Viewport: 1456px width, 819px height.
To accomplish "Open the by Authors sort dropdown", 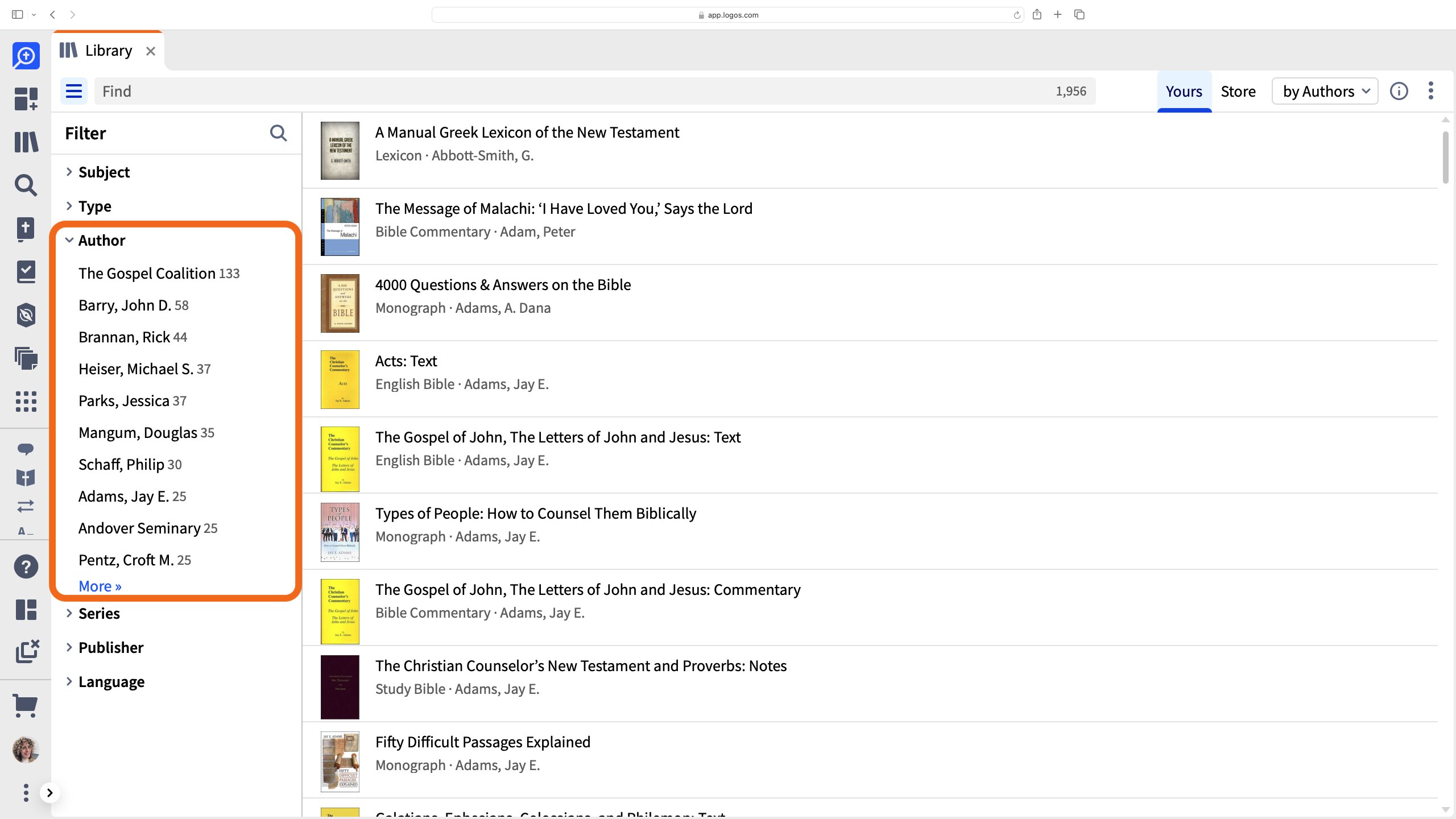I will pyautogui.click(x=1325, y=91).
